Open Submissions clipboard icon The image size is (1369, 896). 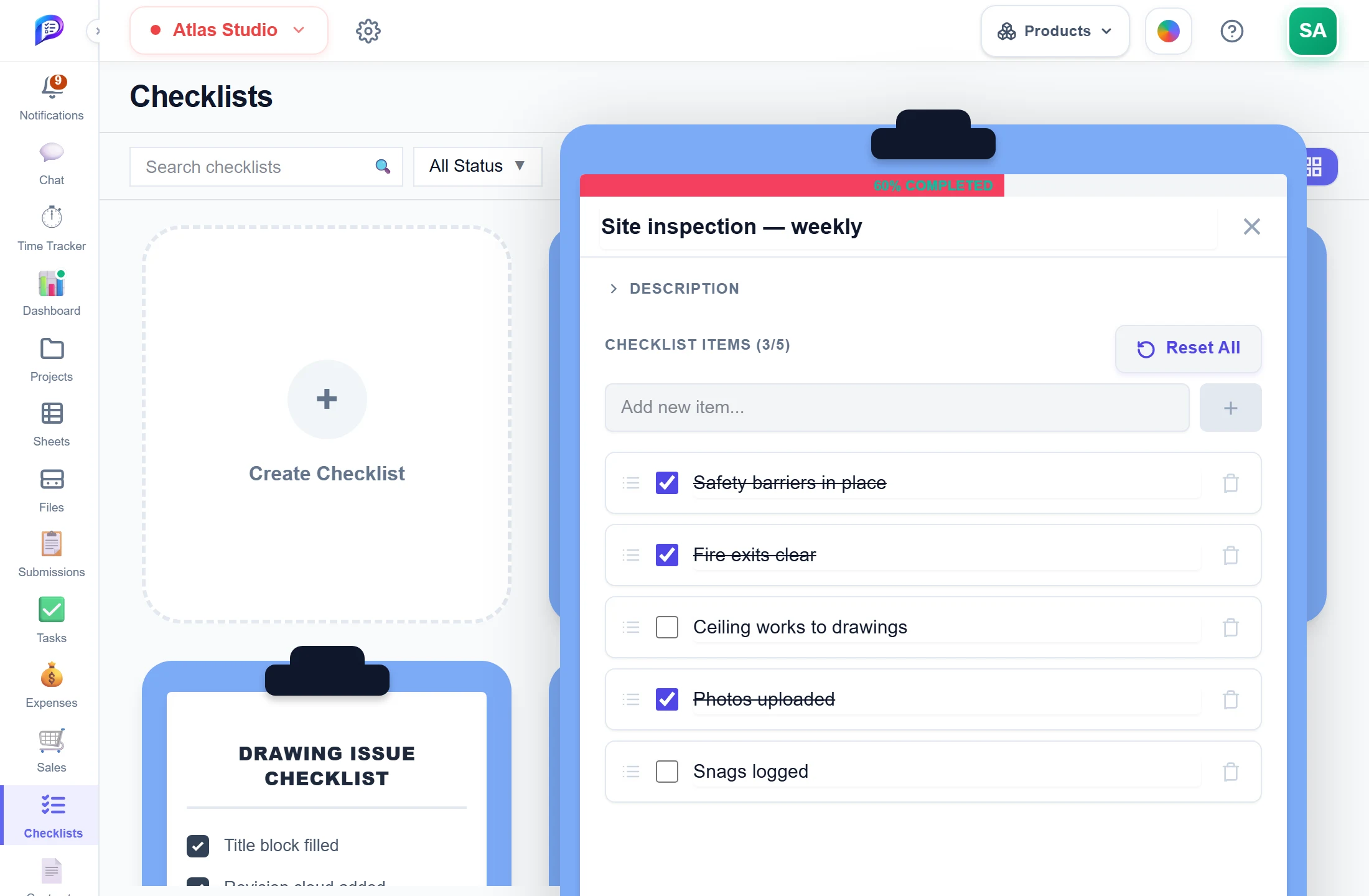tap(52, 544)
